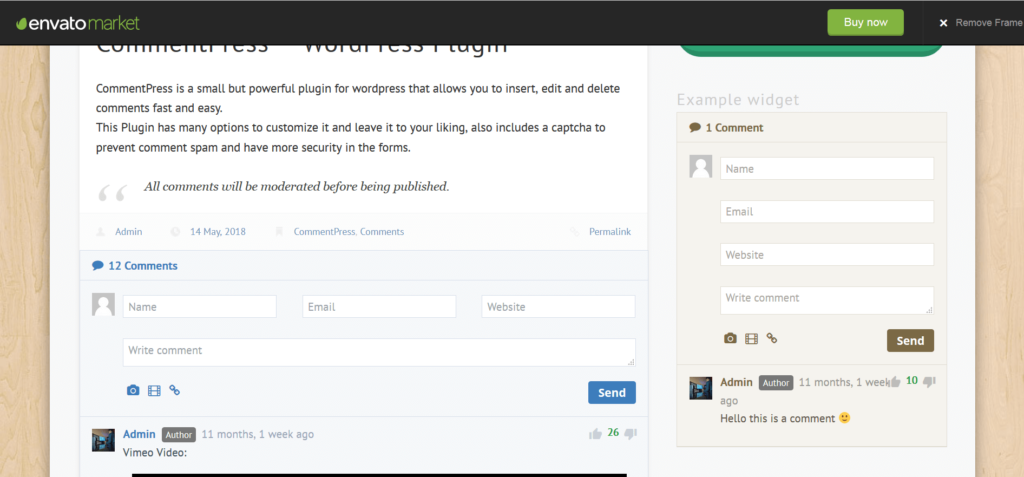This screenshot has width=1024, height=477.
Task: Focus the widget Email field
Action: 827,212
